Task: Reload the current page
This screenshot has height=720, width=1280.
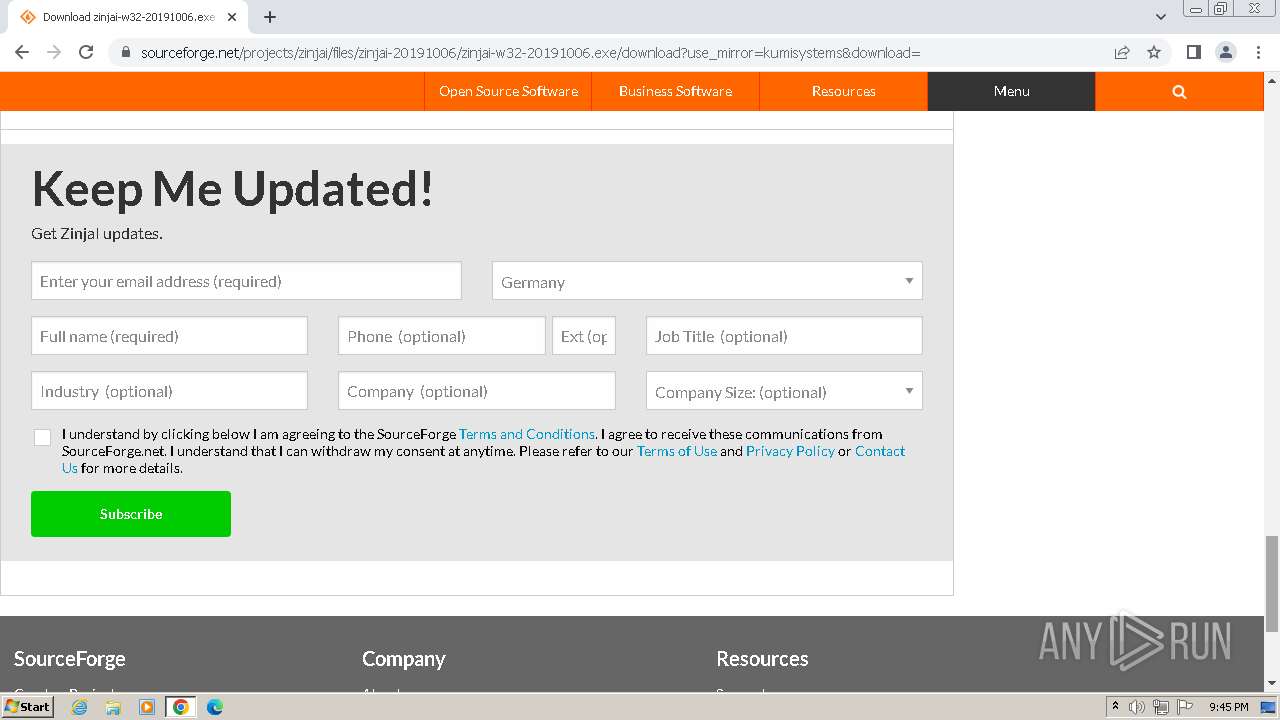Action: pyautogui.click(x=86, y=52)
